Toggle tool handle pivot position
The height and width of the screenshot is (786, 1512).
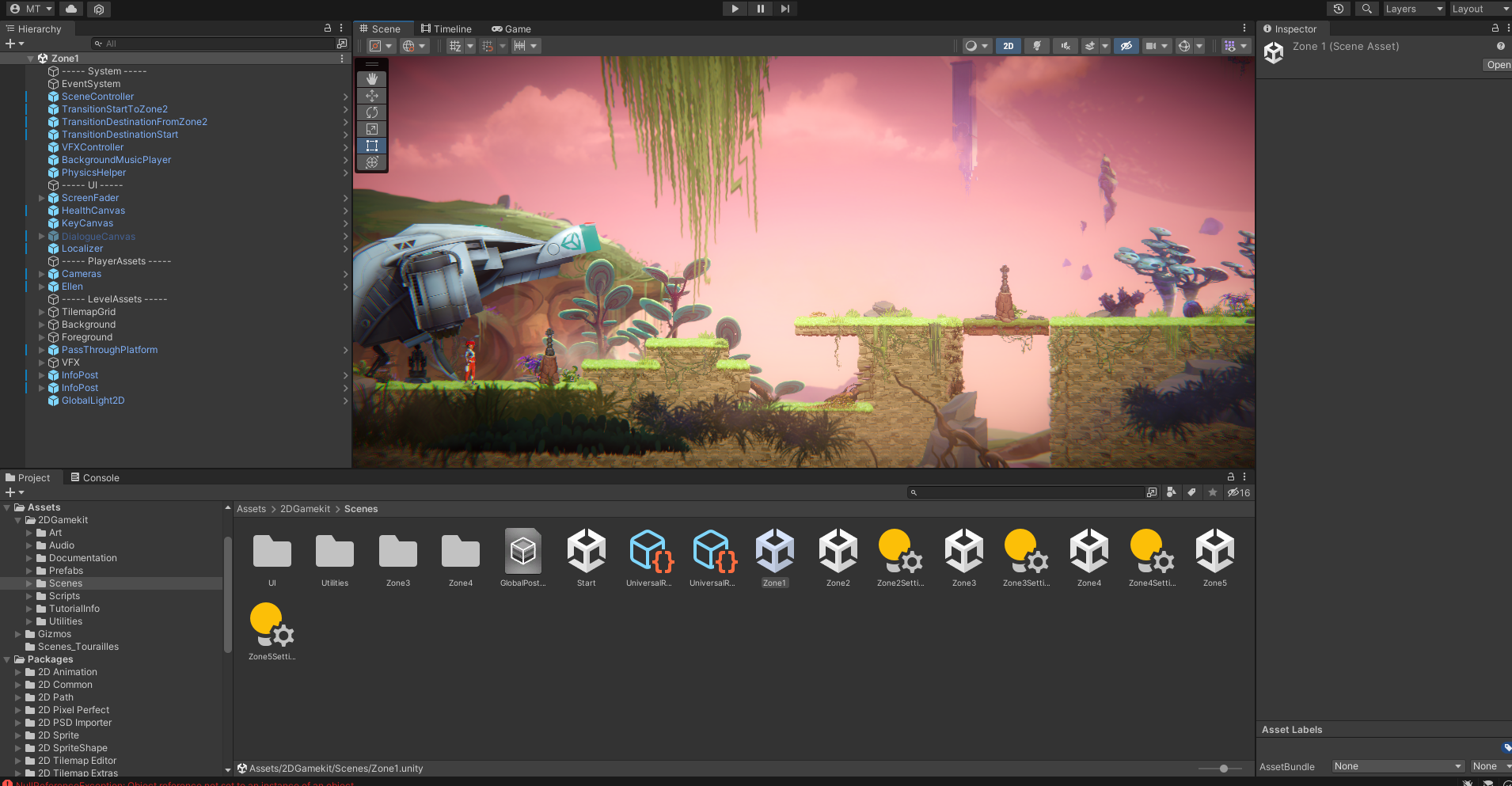pos(381,46)
